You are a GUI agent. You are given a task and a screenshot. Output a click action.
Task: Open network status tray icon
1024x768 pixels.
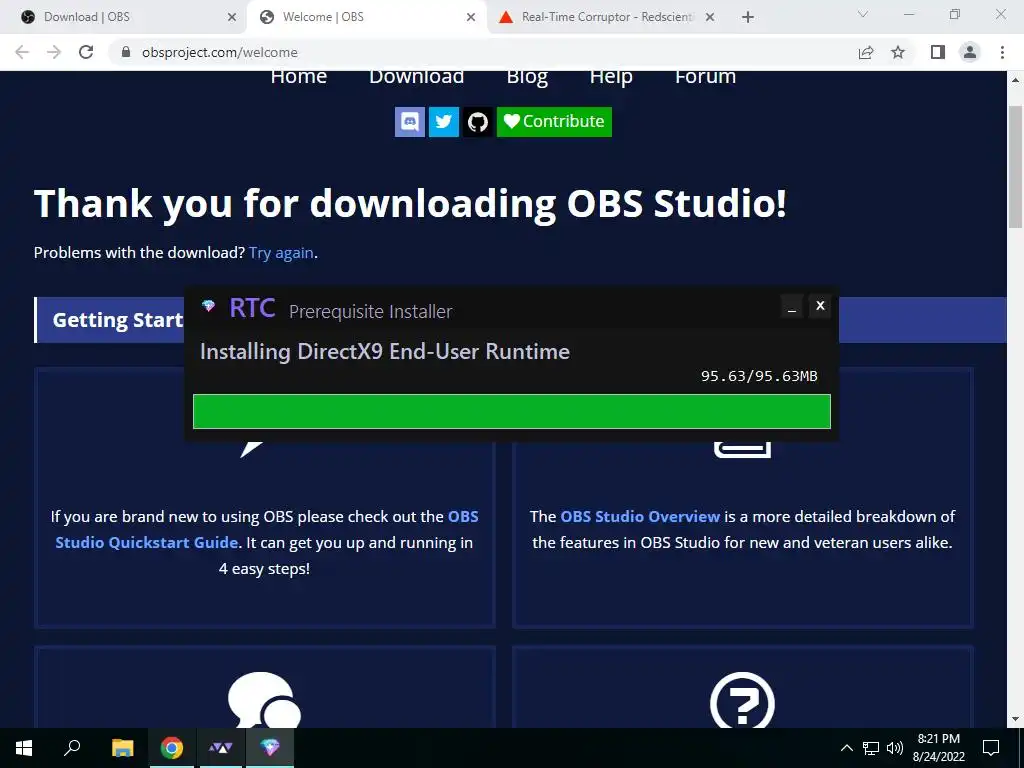(x=871, y=748)
